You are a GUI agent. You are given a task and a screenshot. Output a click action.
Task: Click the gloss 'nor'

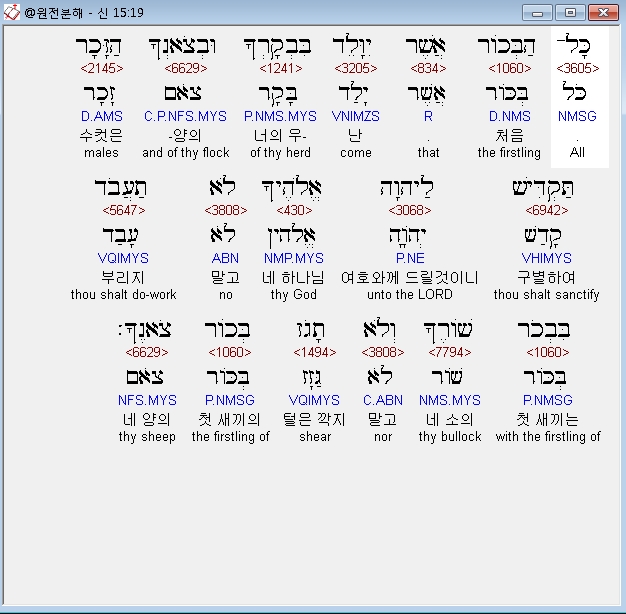pyautogui.click(x=383, y=437)
